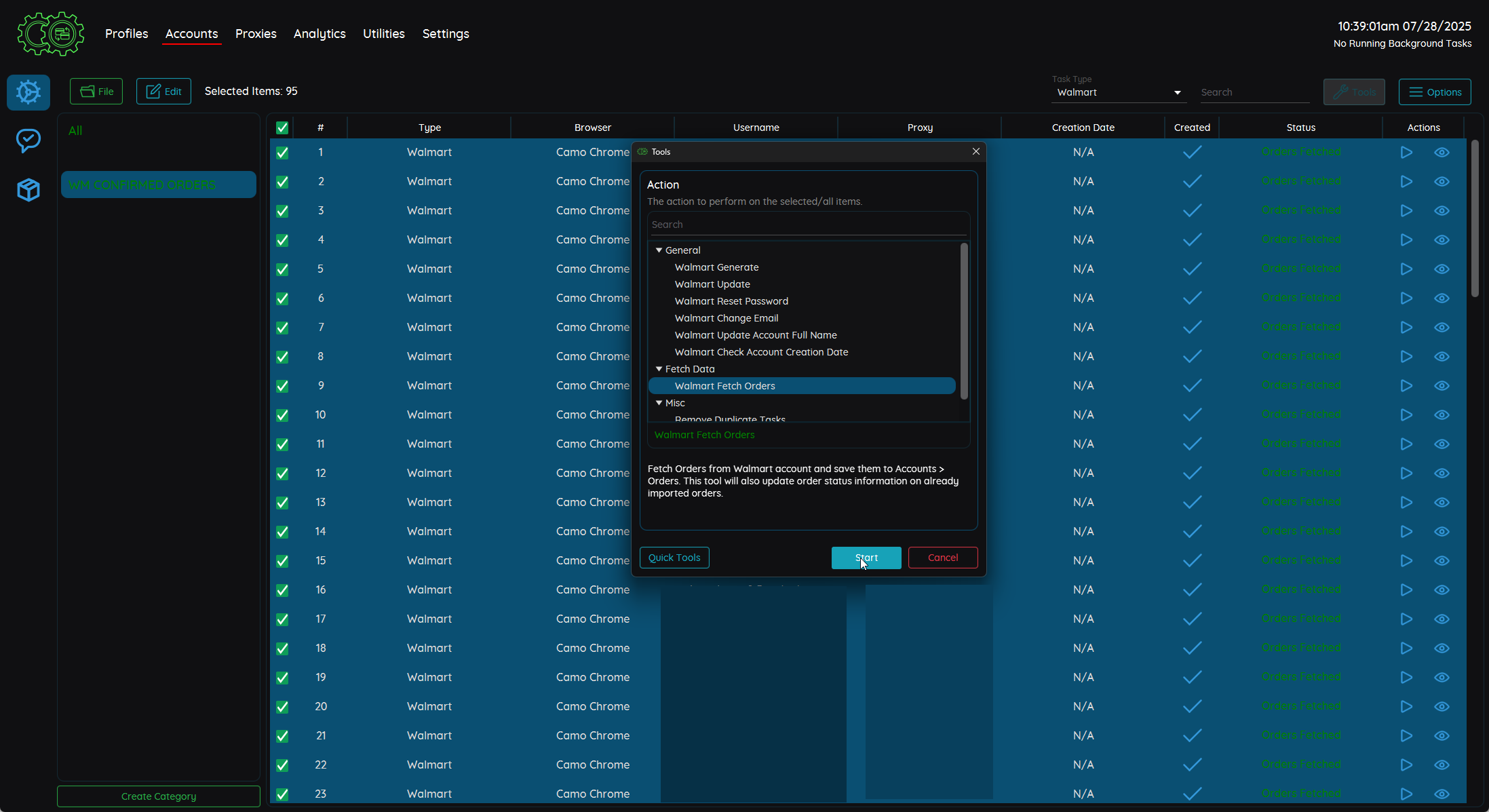Image resolution: width=1489 pixels, height=812 pixels.
Task: Uncheck the checkbox for row 1
Action: pyautogui.click(x=282, y=153)
